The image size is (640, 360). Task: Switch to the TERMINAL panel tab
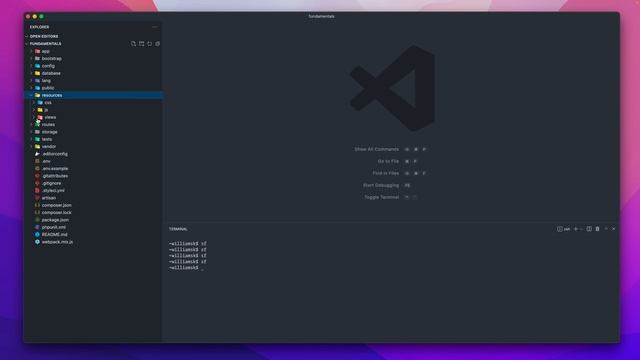178,229
